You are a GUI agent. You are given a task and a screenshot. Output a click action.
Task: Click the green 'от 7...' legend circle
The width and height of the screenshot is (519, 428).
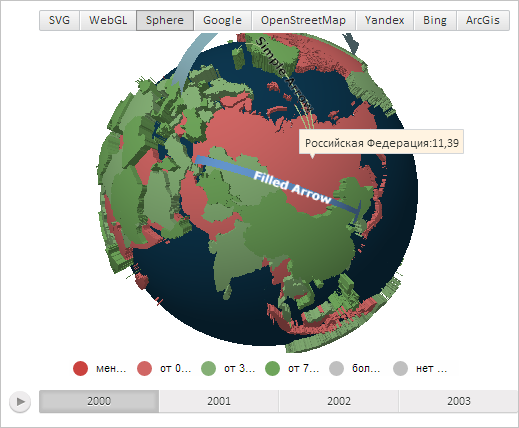(x=272, y=368)
